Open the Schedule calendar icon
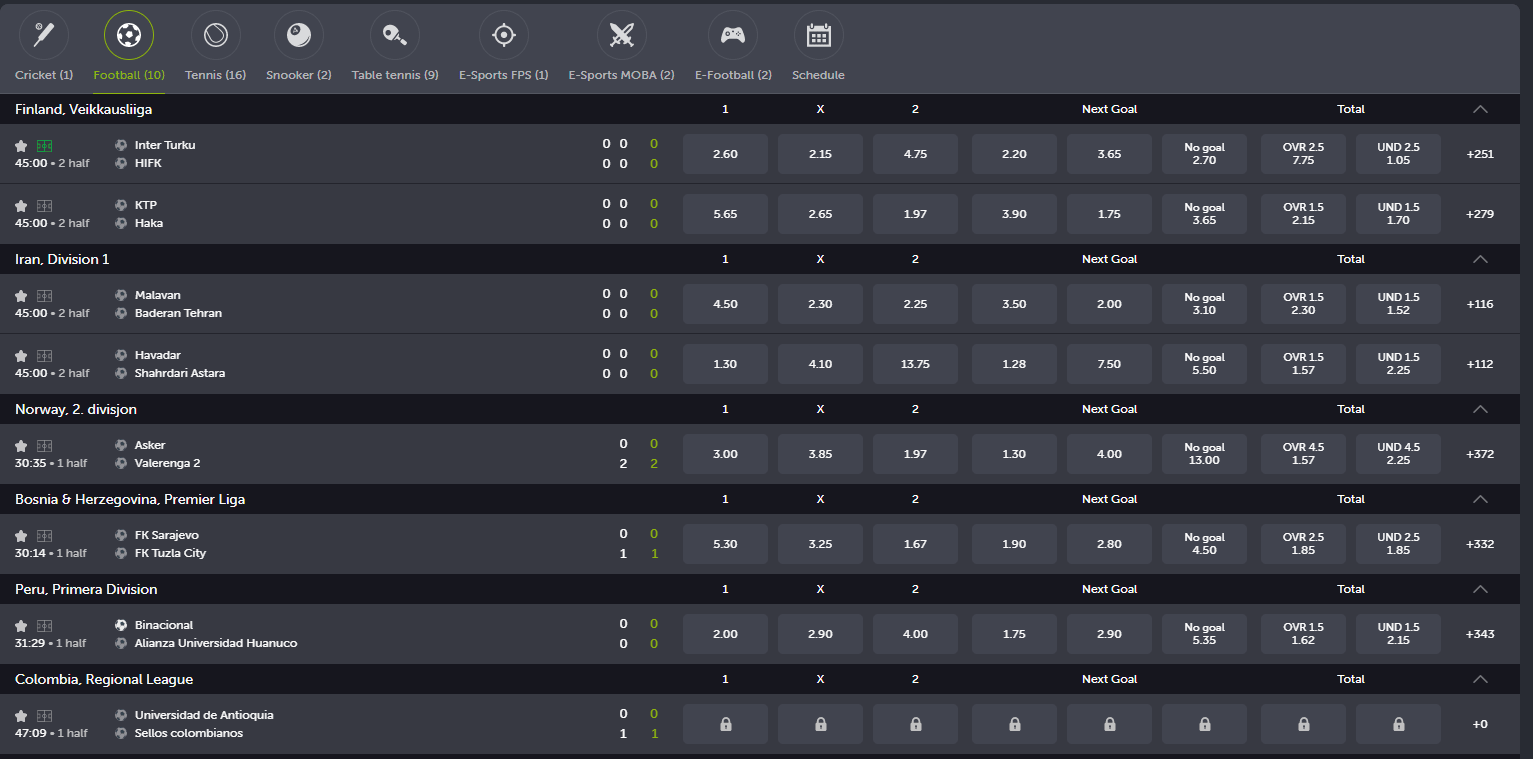This screenshot has height=759, width=1533. [818, 35]
